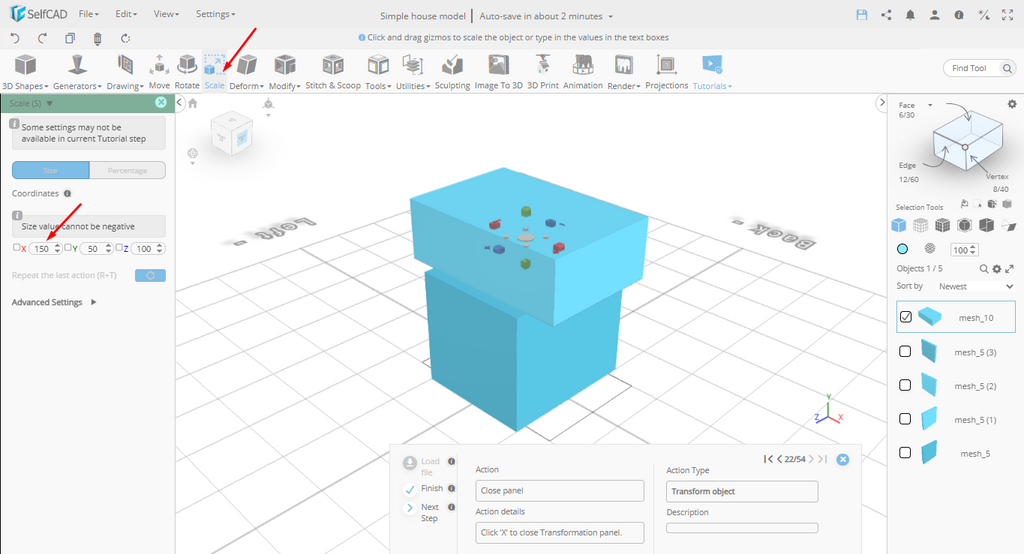Screen dimensions: 1024x554
Task: Click the Coordinates info icon
Action: [x=67, y=193]
